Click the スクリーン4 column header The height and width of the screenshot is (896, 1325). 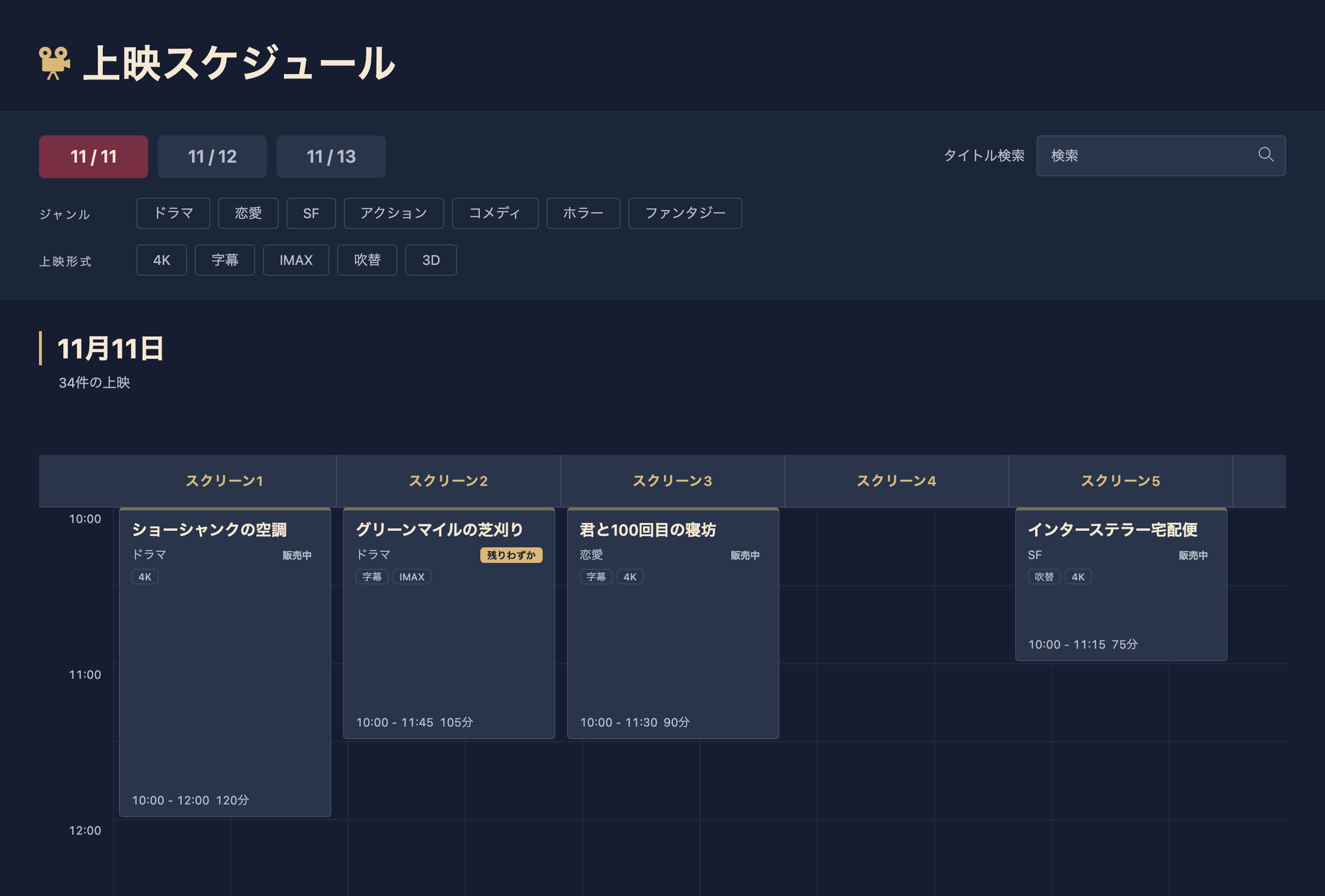[x=897, y=481]
